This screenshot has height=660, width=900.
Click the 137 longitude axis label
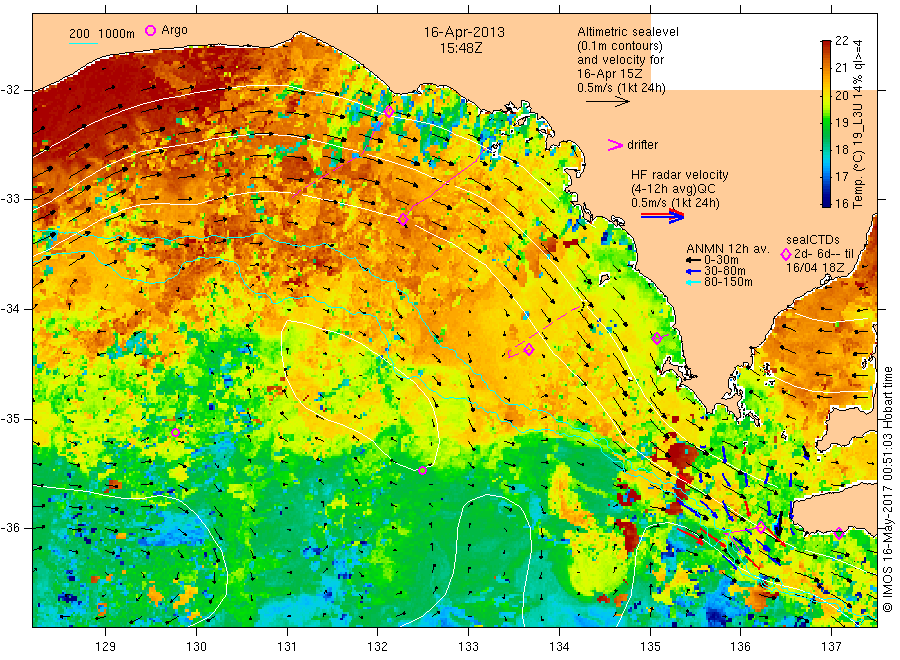click(832, 647)
